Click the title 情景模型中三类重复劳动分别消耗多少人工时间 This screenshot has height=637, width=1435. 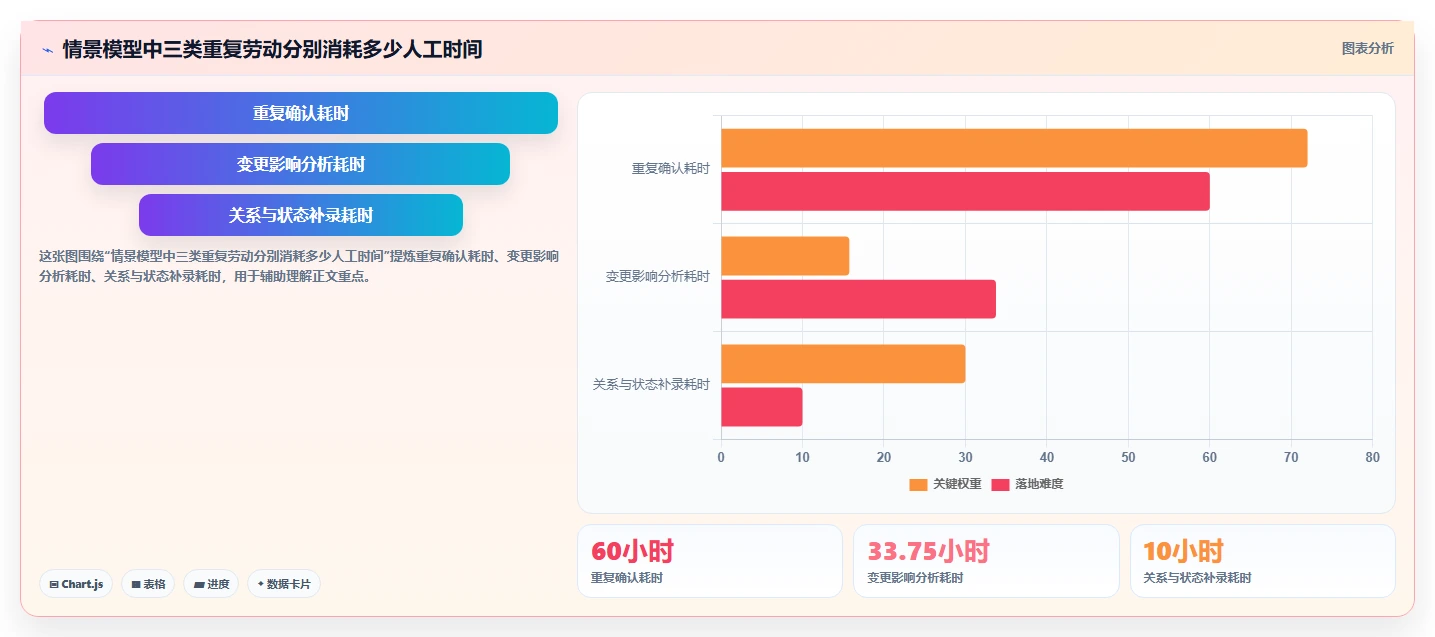tap(272, 49)
